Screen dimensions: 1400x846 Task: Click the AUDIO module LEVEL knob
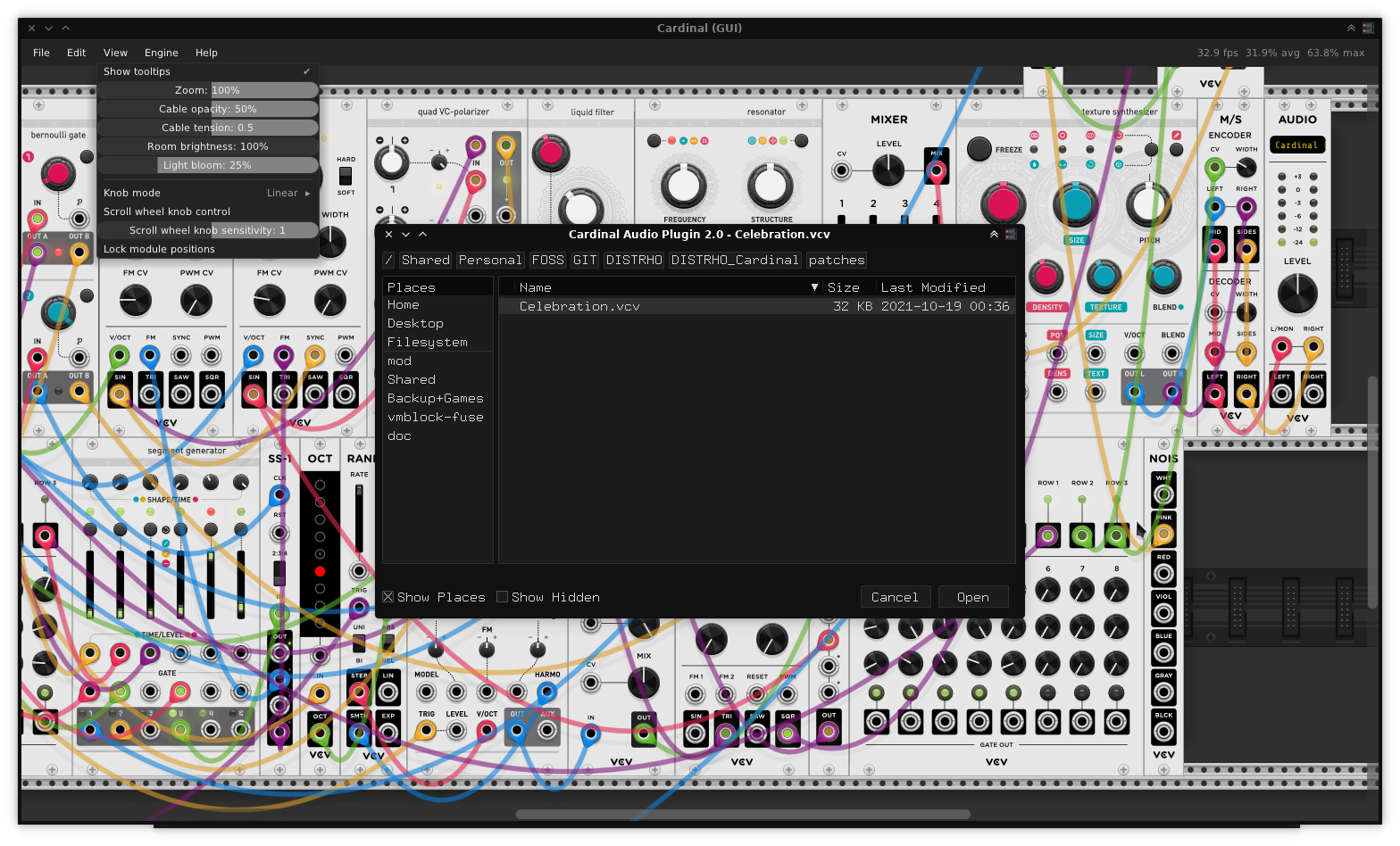1297,294
